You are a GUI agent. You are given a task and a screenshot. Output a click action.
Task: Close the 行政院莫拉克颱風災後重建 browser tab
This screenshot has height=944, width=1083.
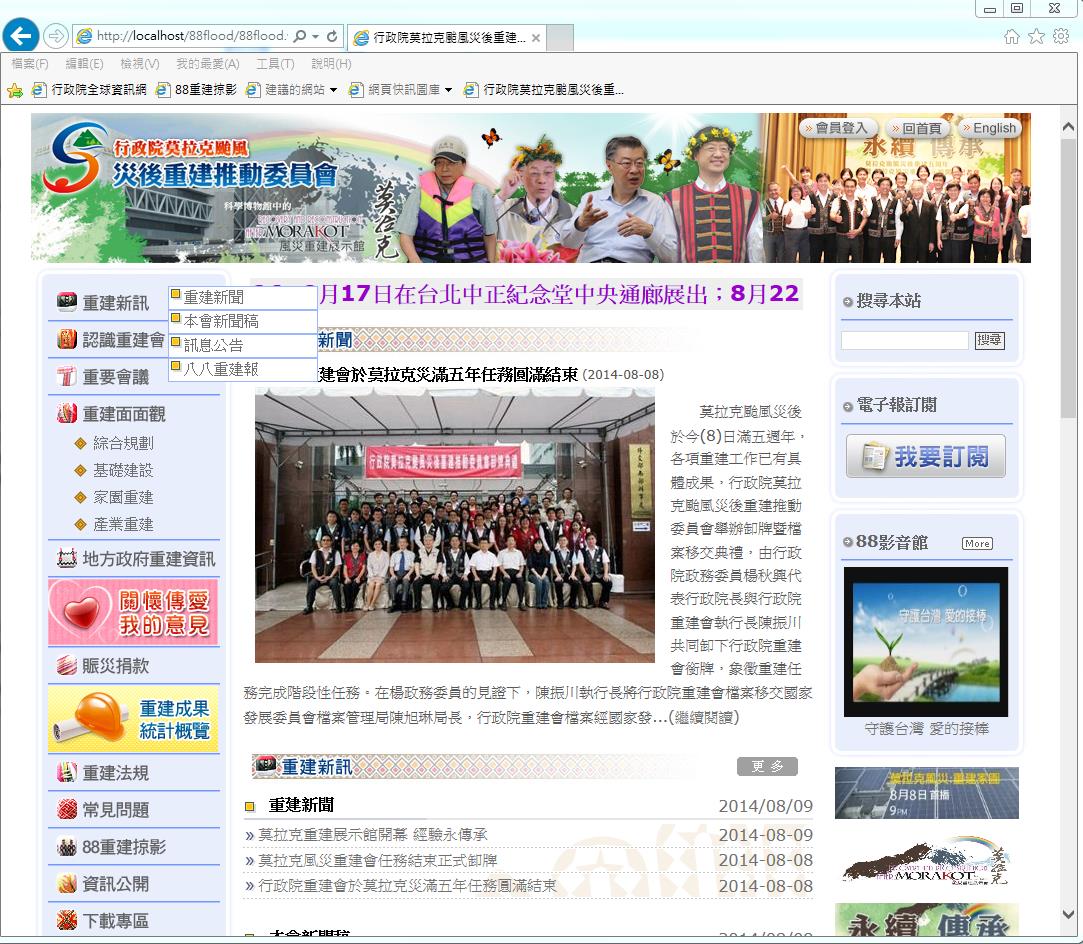click(x=536, y=38)
